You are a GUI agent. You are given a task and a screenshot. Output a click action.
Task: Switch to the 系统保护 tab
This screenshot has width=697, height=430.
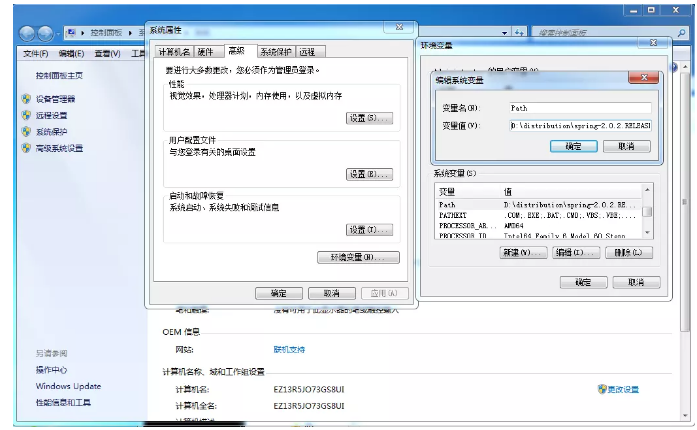275,52
